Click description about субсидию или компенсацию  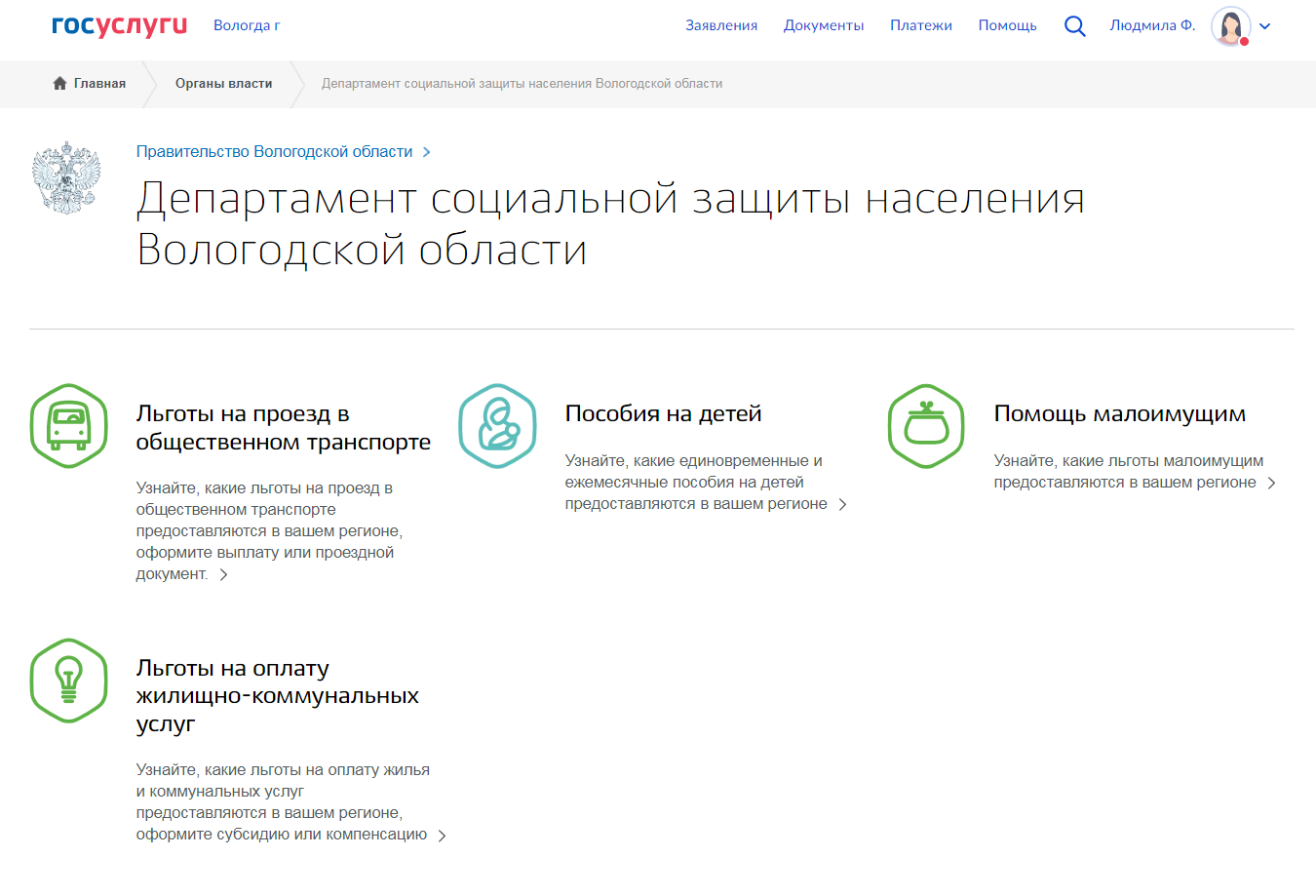coord(283,802)
